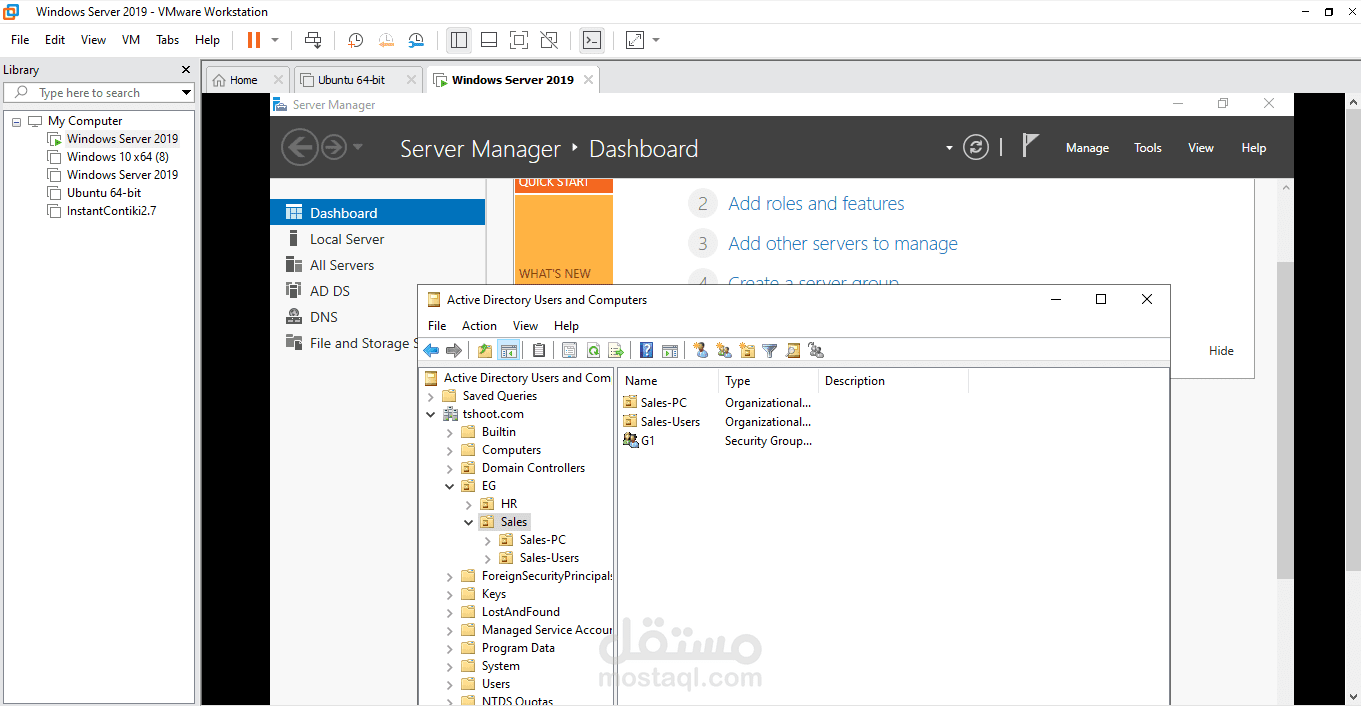Click the new organizational unit icon
1361x706 pixels.
747,350
